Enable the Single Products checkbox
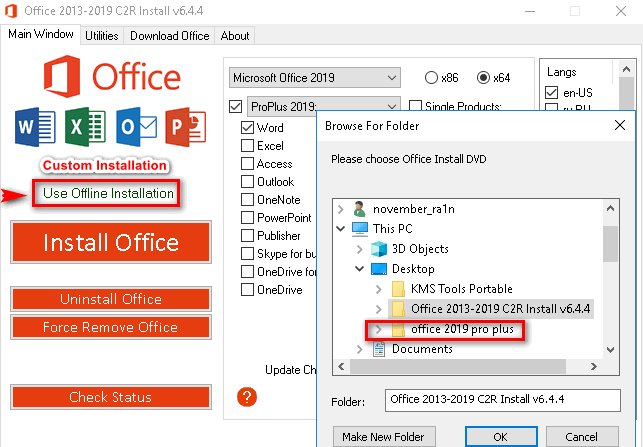643x447 pixels. (x=415, y=106)
